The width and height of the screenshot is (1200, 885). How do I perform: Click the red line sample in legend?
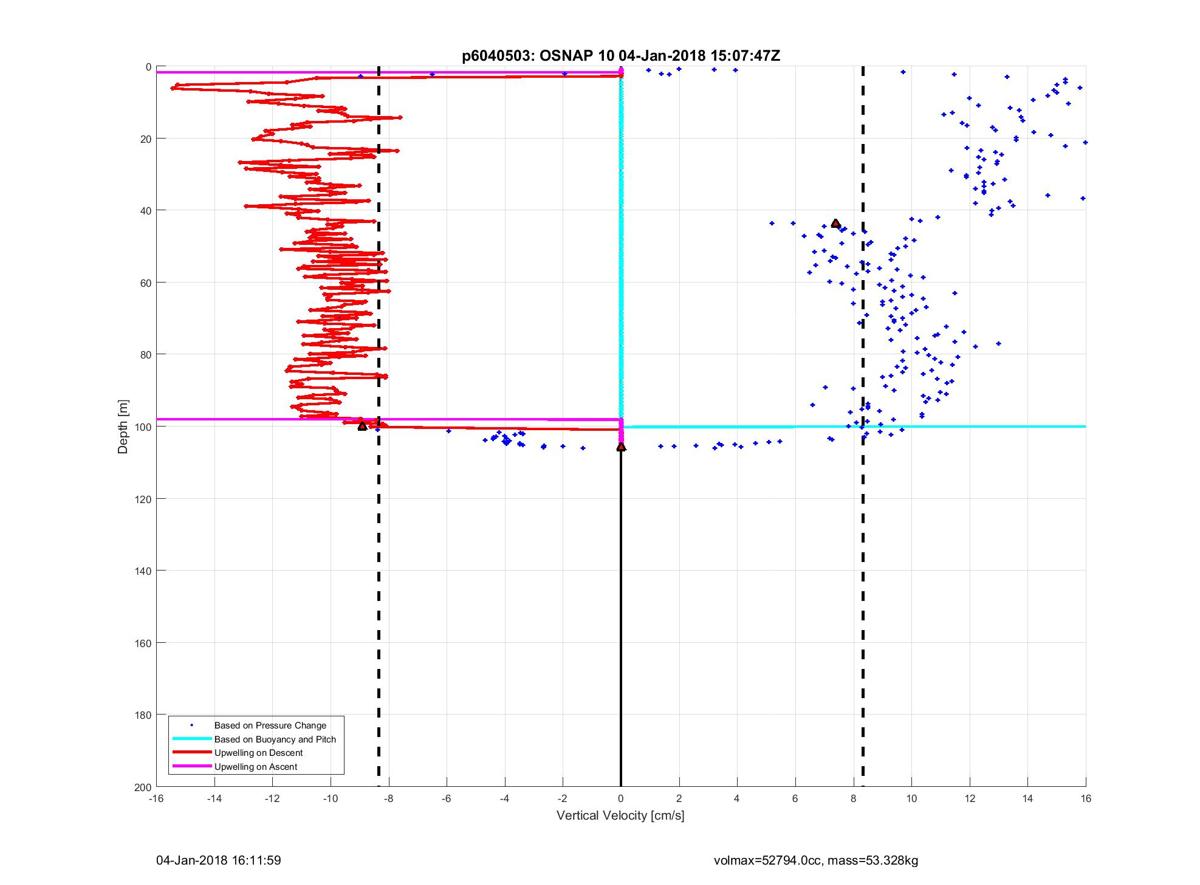click(x=190, y=753)
